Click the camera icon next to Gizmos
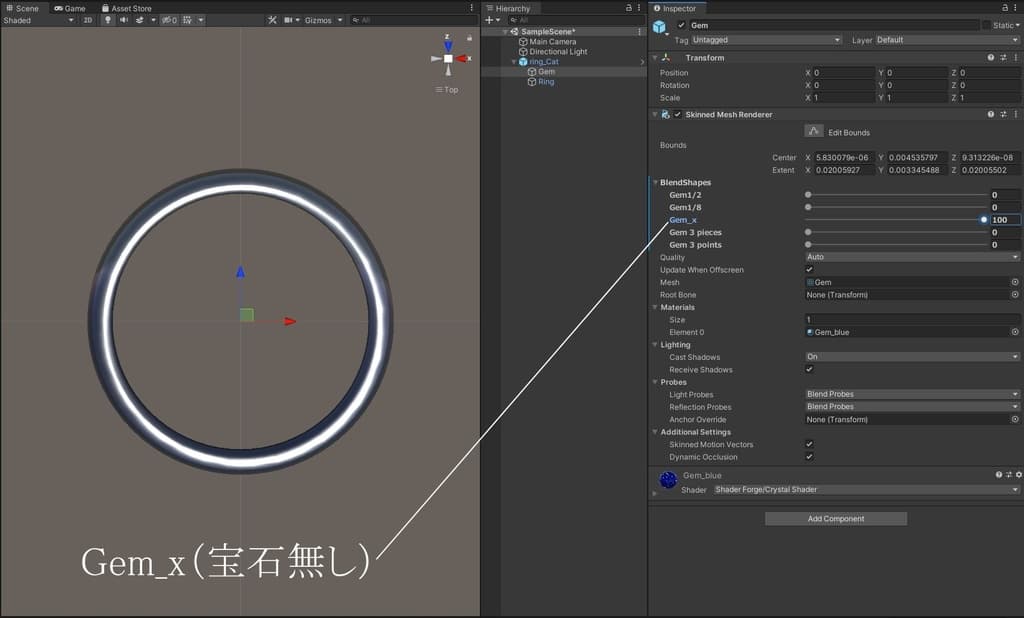Image resolution: width=1024 pixels, height=618 pixels. coord(289,19)
